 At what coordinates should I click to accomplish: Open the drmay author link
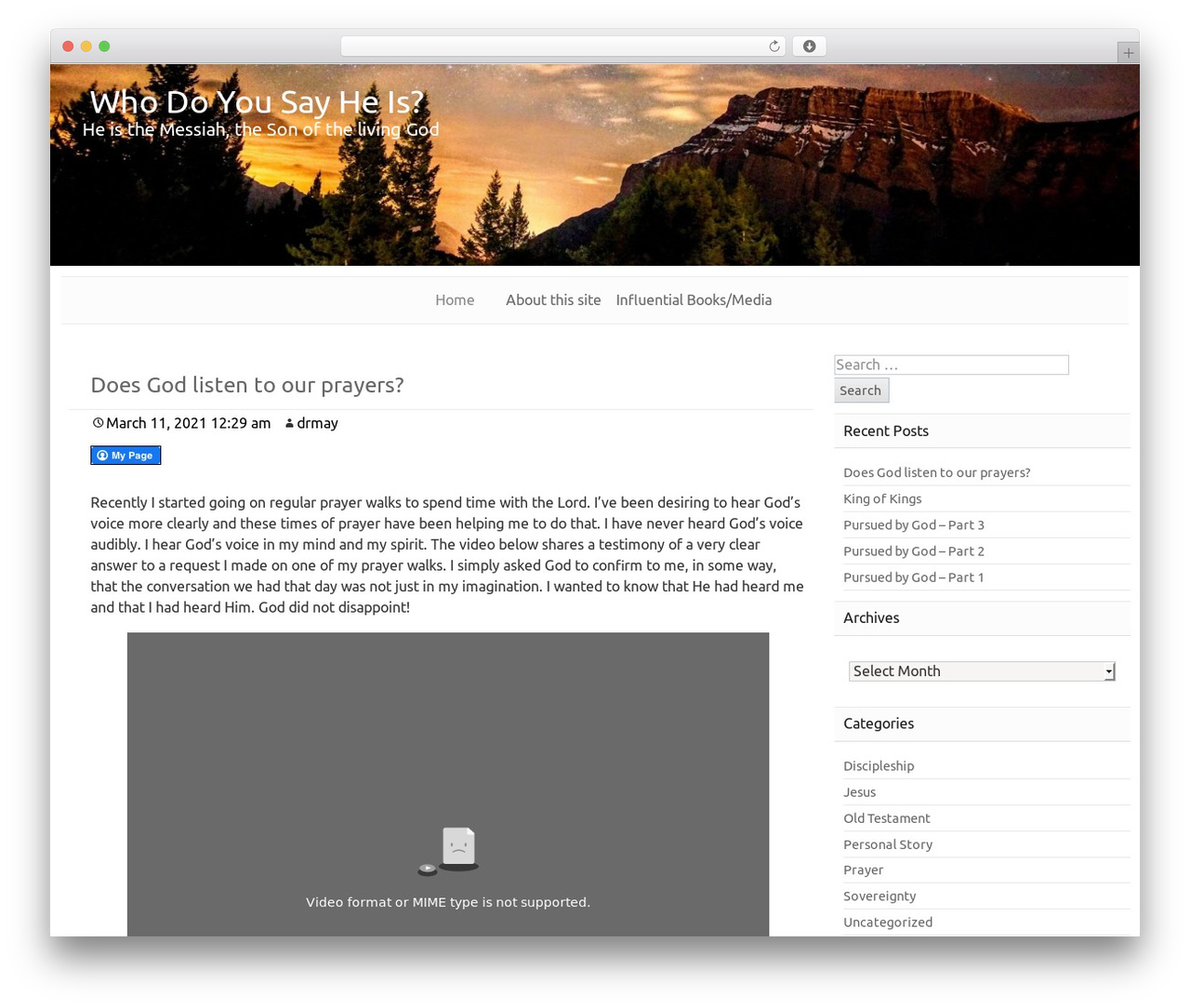point(317,423)
